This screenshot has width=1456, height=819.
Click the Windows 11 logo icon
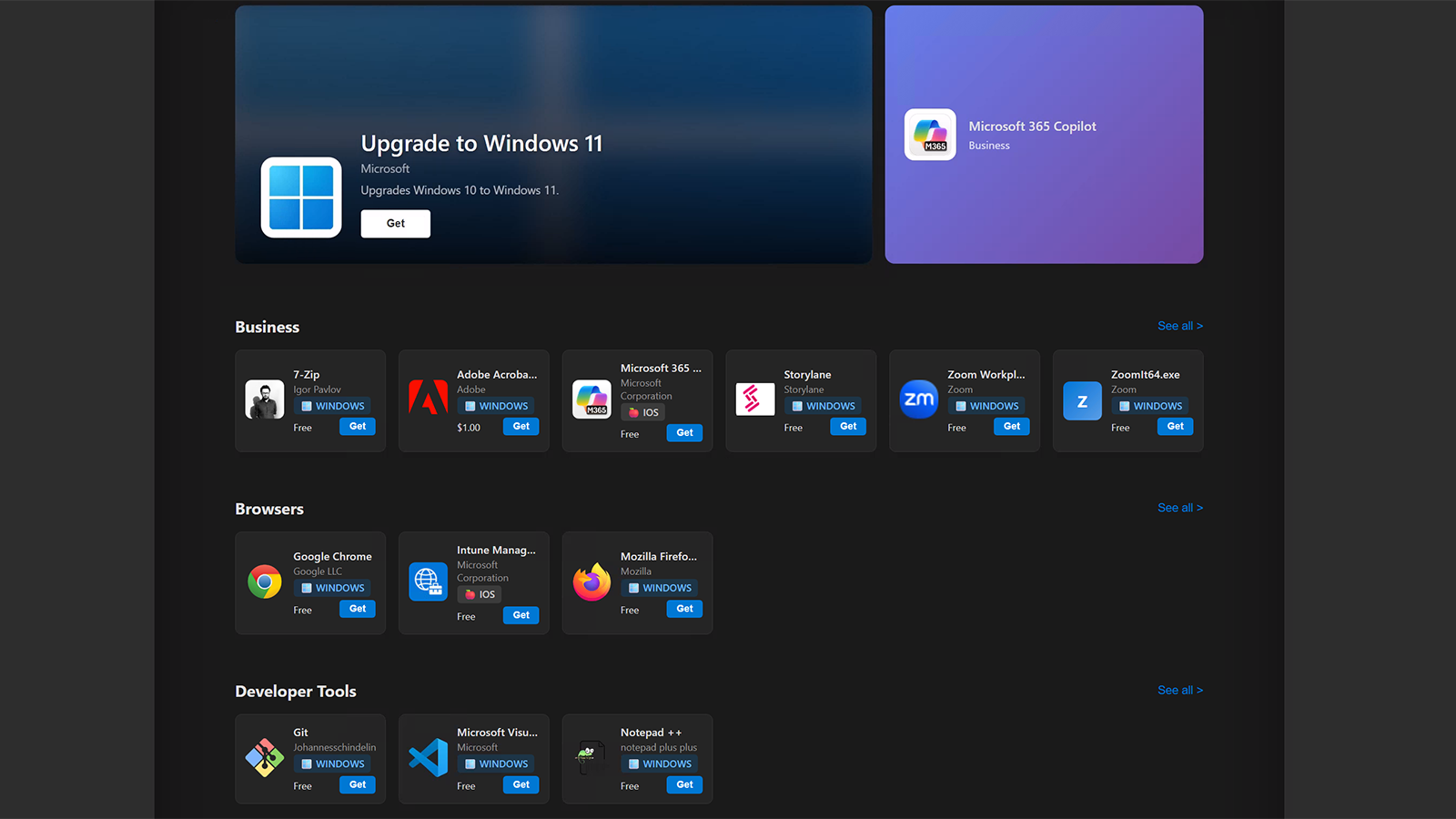301,197
